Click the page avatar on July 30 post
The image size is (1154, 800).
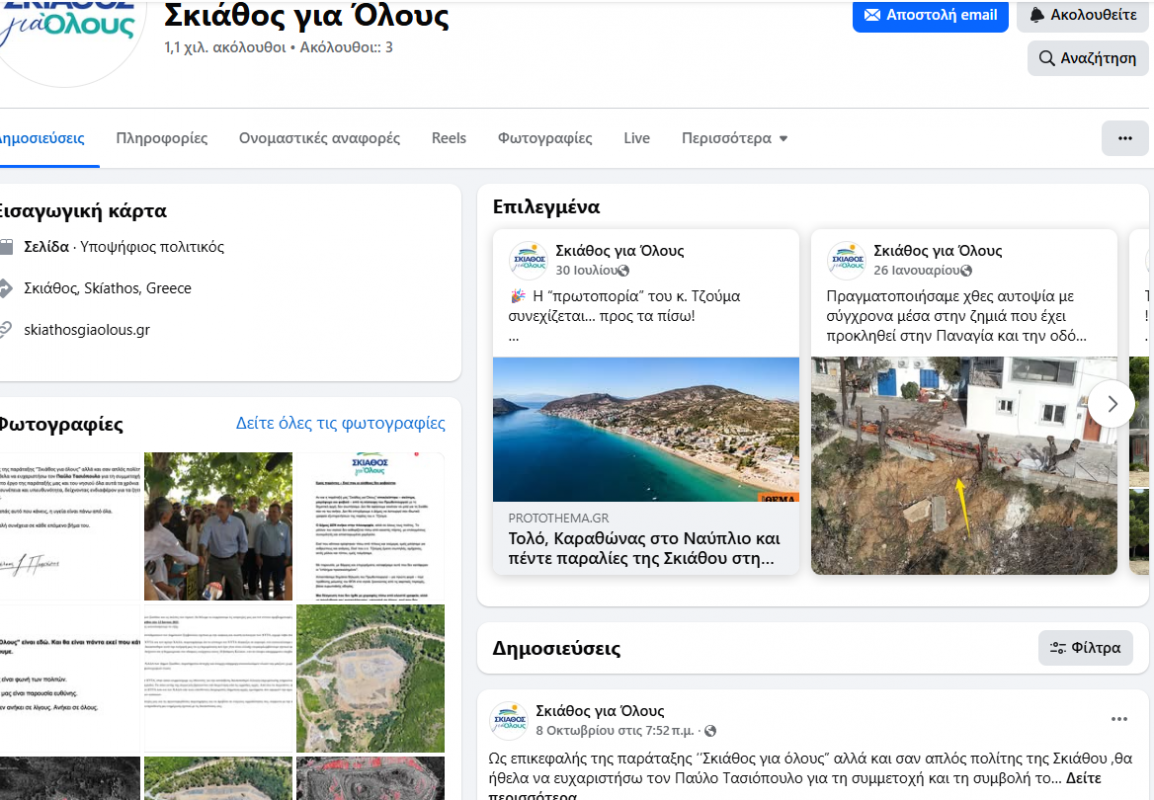click(528, 260)
